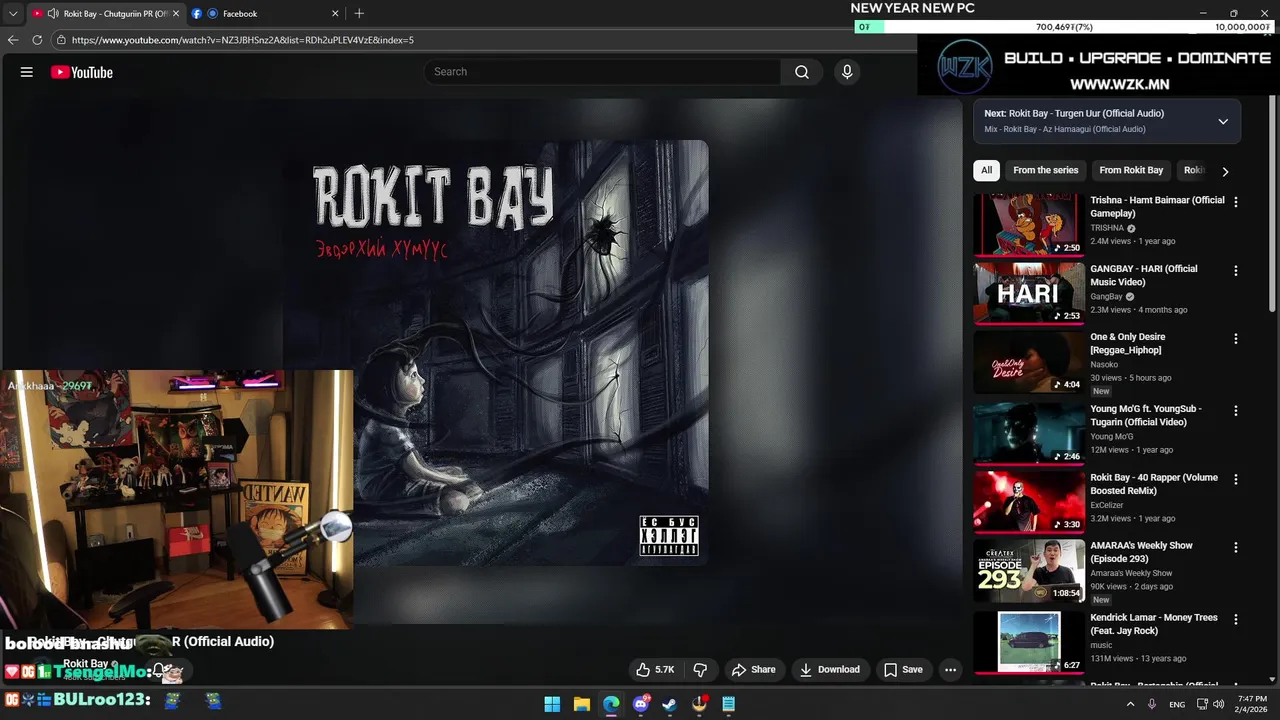The width and height of the screenshot is (1280, 720).
Task: Reload the page with refresh icon
Action: [x=37, y=40]
